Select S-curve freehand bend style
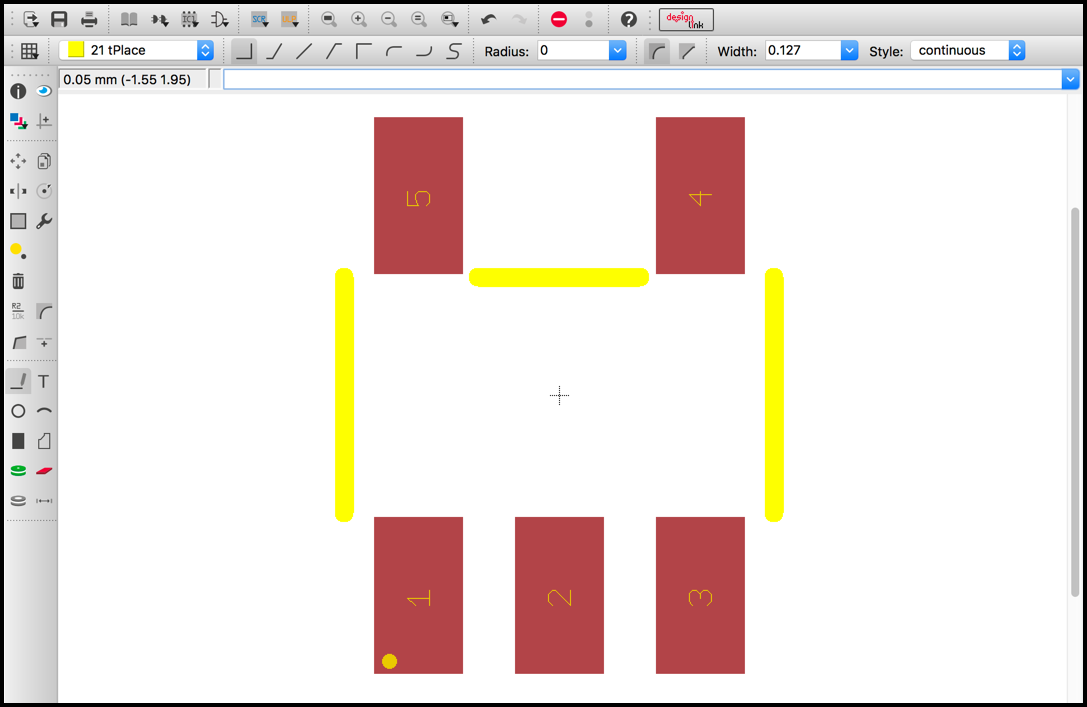Screen dimensions: 1087x707 (x=453, y=51)
